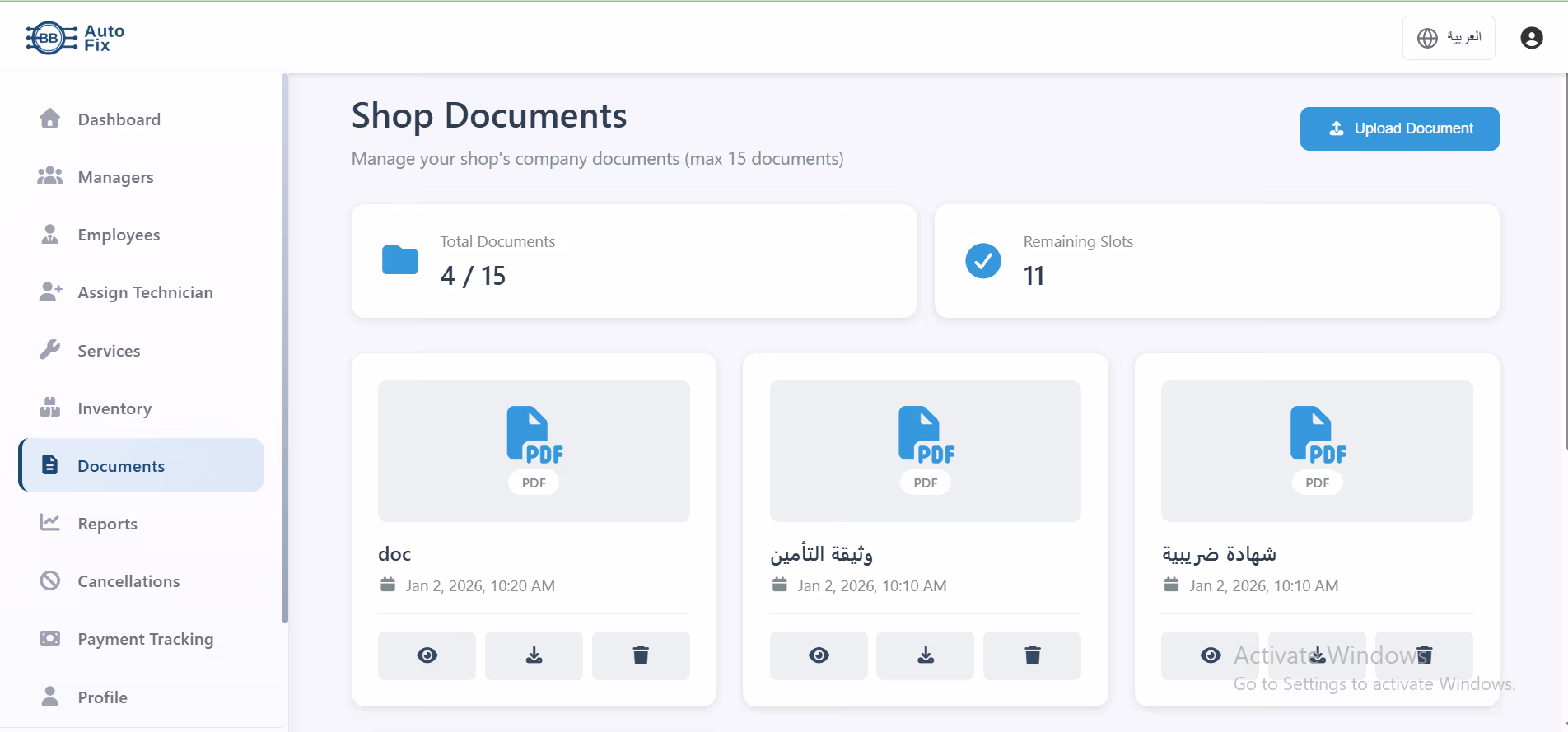Open Payment Tracking page
This screenshot has height=732, width=1568.
point(141,639)
